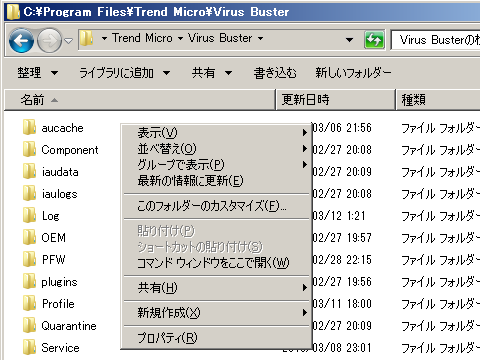This screenshot has height=360, width=480.
Task: Open address bar history dropdown arrow
Action: 349,40
